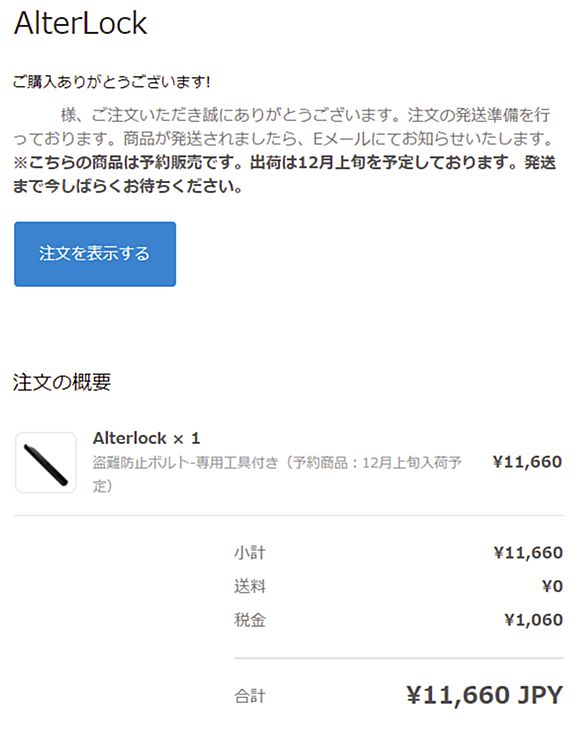Click the 税金 tax label
The image size is (586, 737).
pyautogui.click(x=250, y=620)
